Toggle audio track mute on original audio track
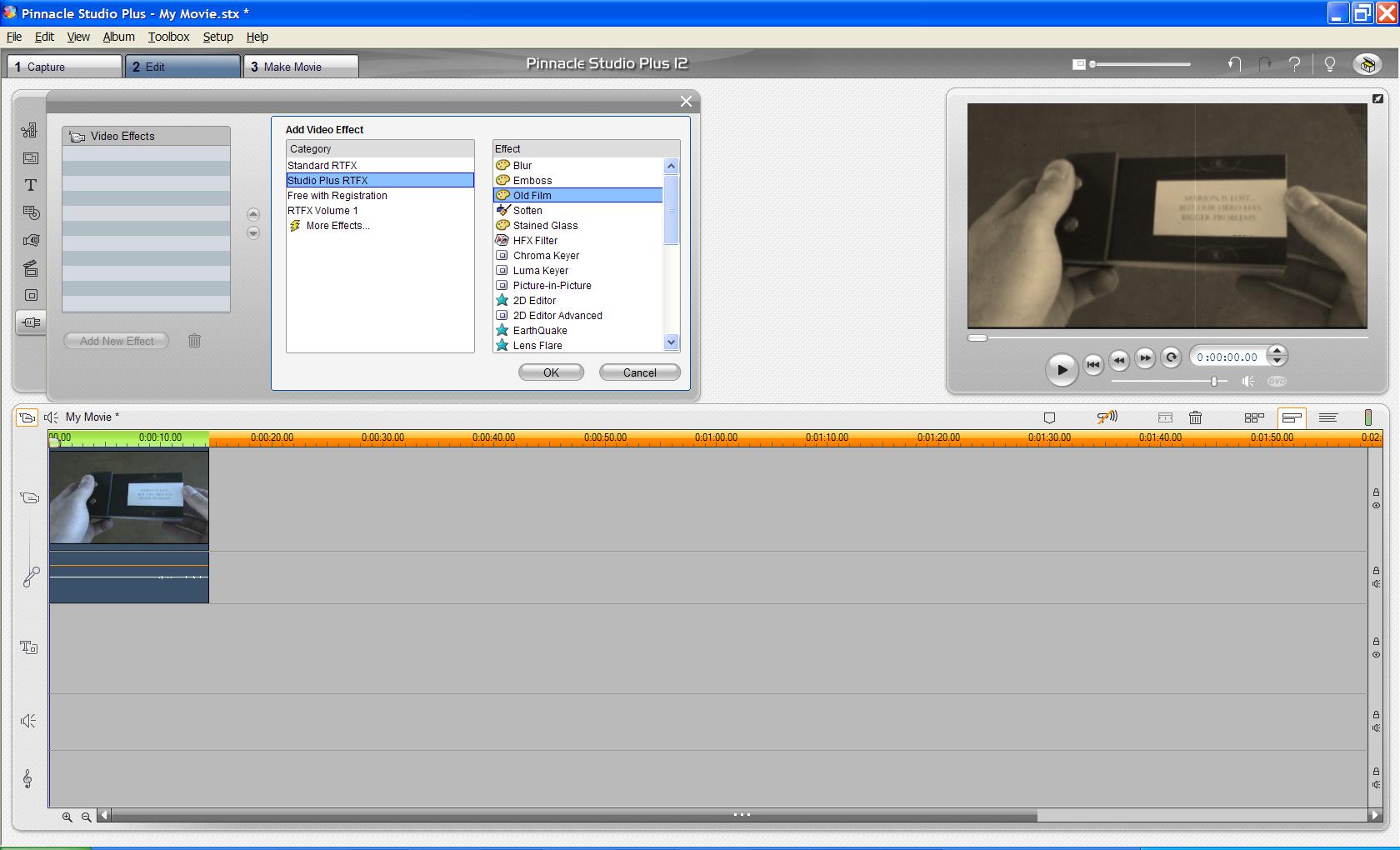 click(x=1376, y=583)
